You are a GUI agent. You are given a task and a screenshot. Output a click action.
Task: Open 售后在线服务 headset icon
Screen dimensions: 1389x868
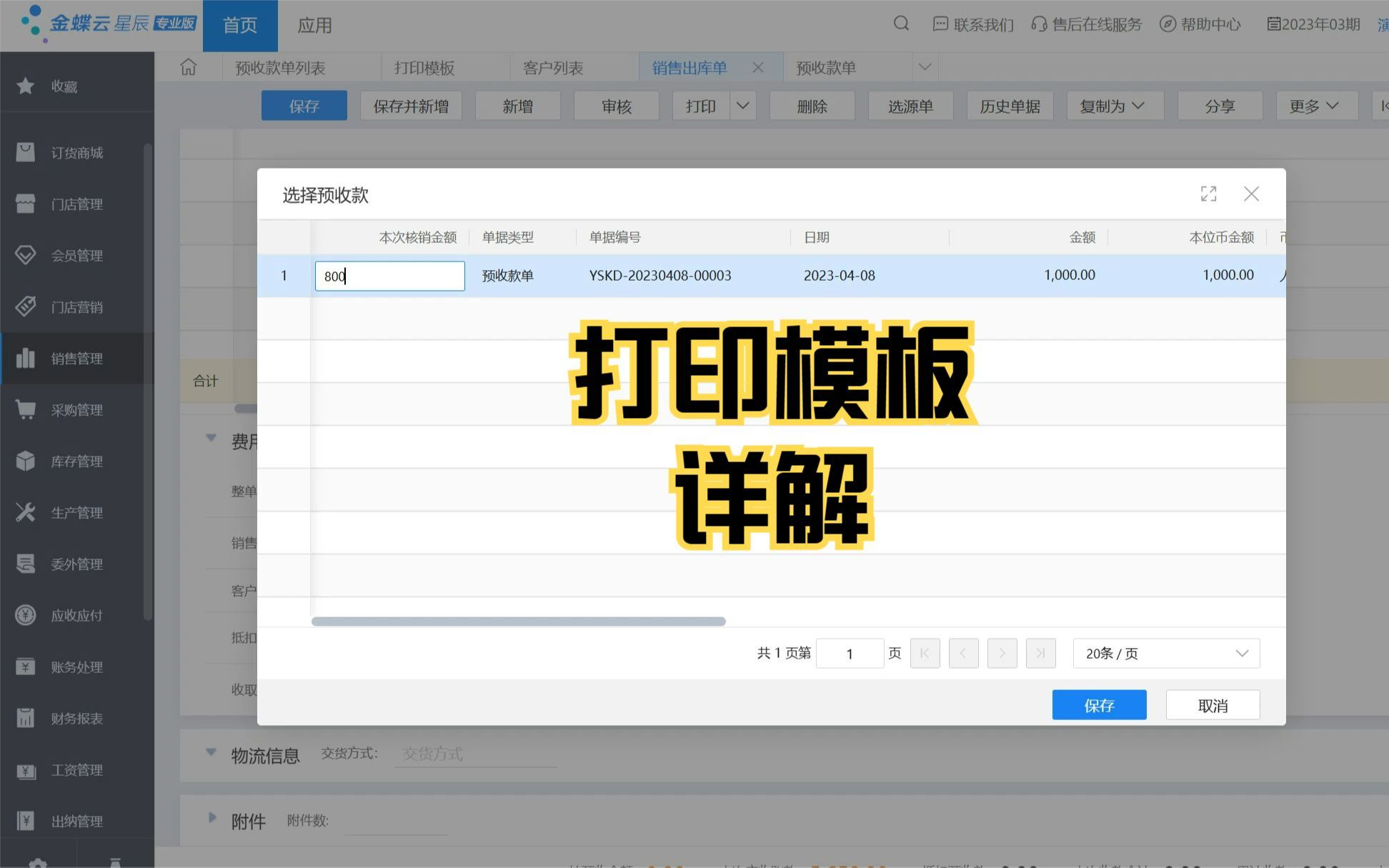(x=1039, y=24)
